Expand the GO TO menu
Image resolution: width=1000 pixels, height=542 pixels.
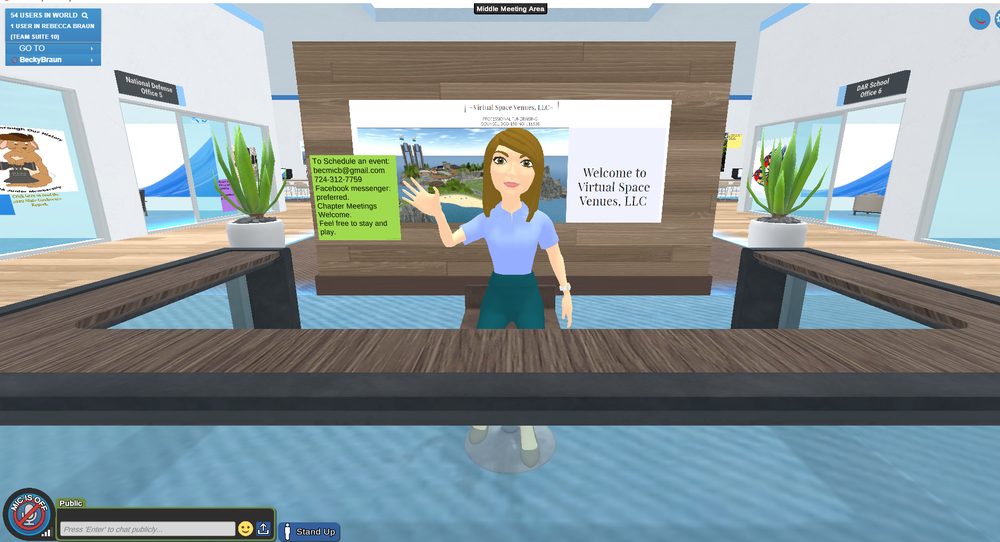point(53,48)
